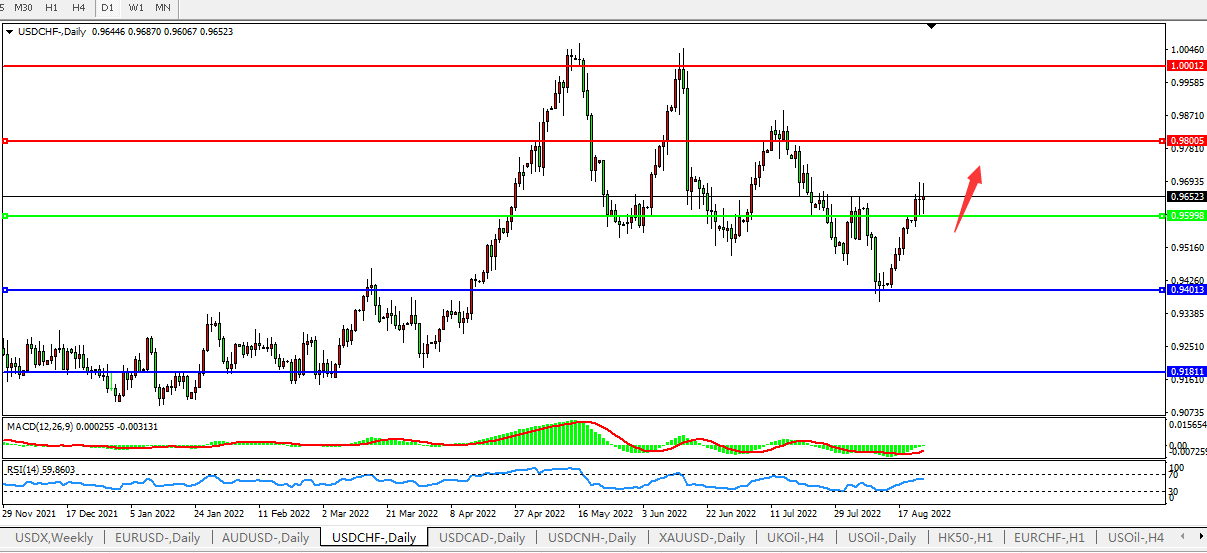The image size is (1207, 553).
Task: Click left handle of blue 0.94013 line
Action: (5, 290)
